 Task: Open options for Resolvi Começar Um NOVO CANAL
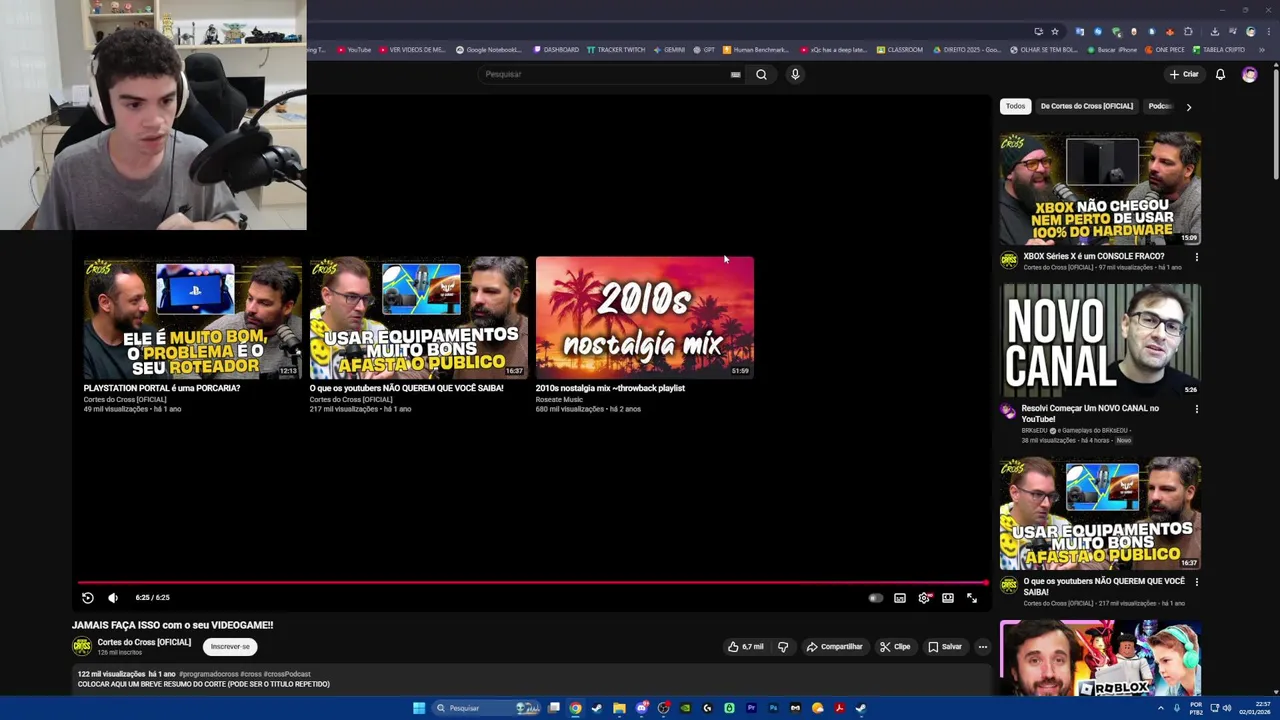coord(1196,409)
